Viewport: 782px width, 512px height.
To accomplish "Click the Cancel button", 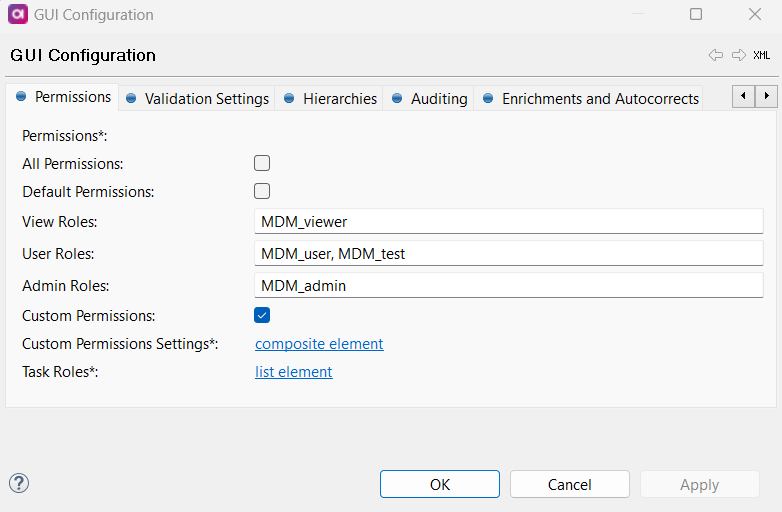I will [x=569, y=484].
